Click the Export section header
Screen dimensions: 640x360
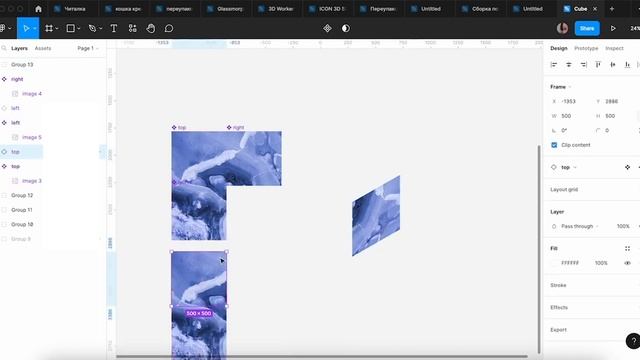click(x=558, y=330)
